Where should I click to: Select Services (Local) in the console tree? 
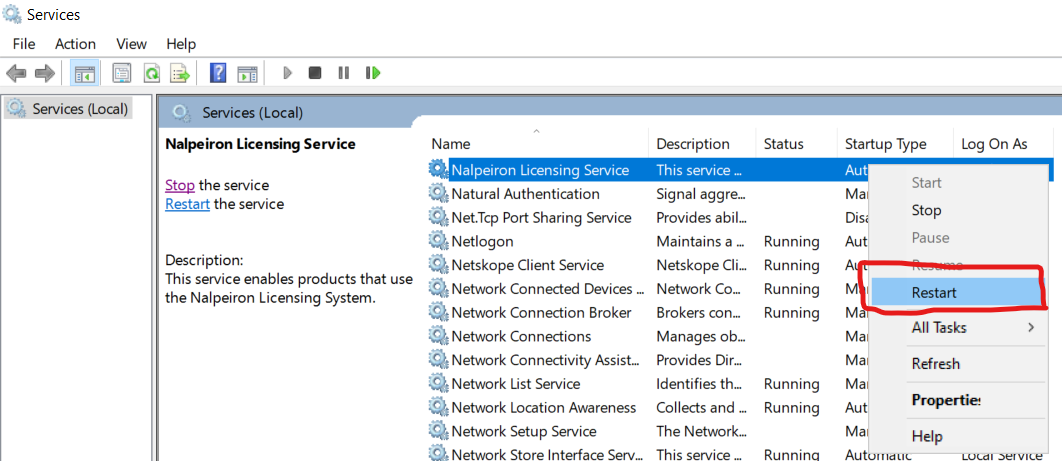point(79,108)
